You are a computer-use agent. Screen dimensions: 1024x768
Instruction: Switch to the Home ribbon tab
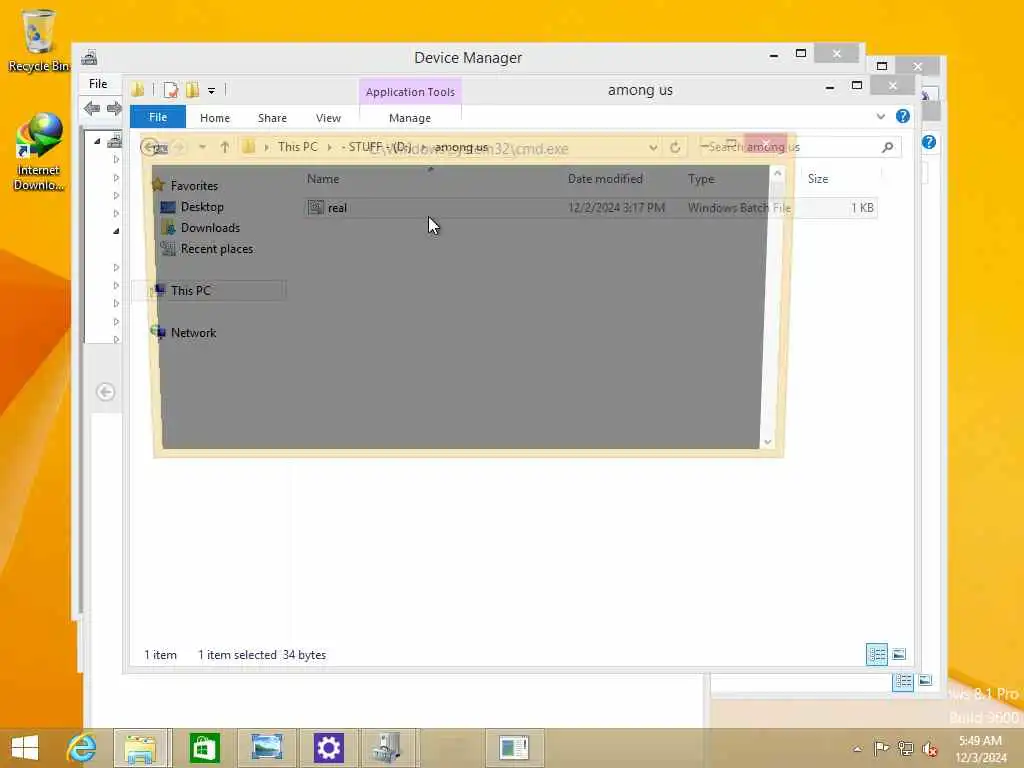(x=215, y=118)
